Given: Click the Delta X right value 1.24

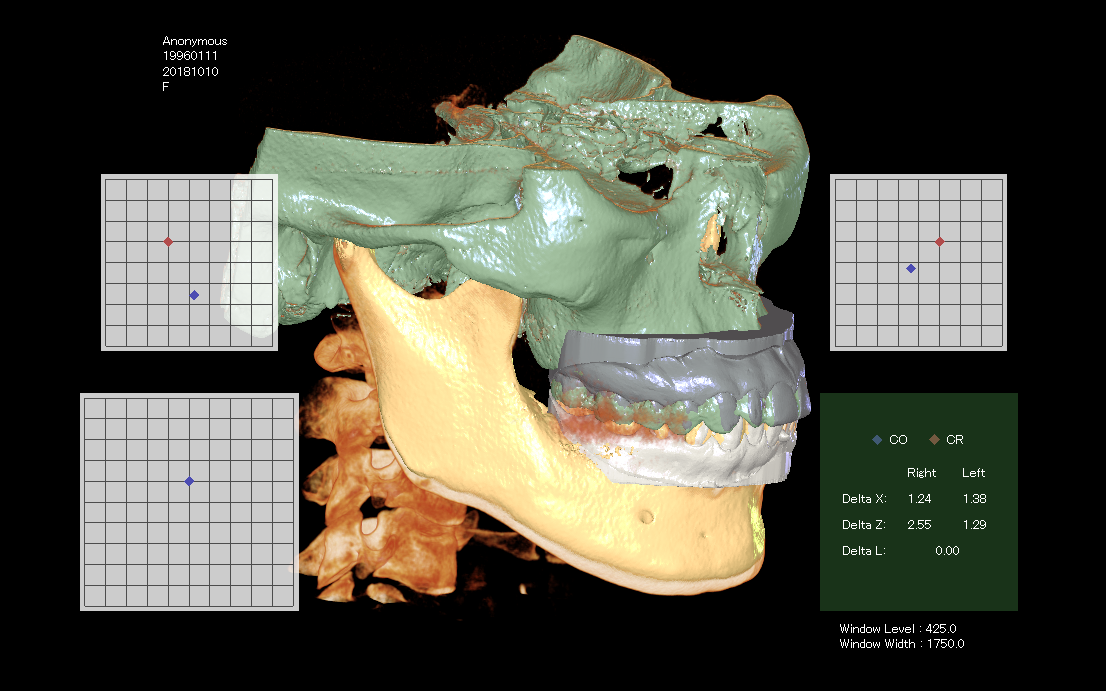Looking at the screenshot, I should tap(920, 499).
